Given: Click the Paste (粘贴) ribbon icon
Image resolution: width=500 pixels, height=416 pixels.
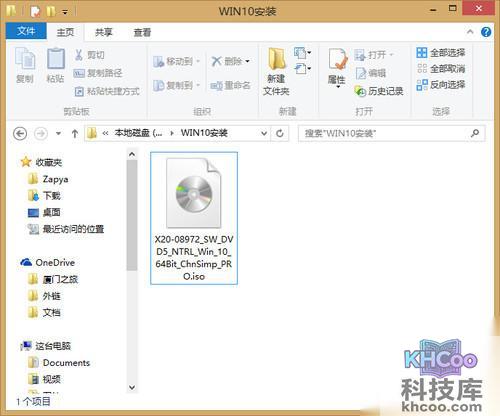Looking at the screenshot, I should (x=55, y=65).
